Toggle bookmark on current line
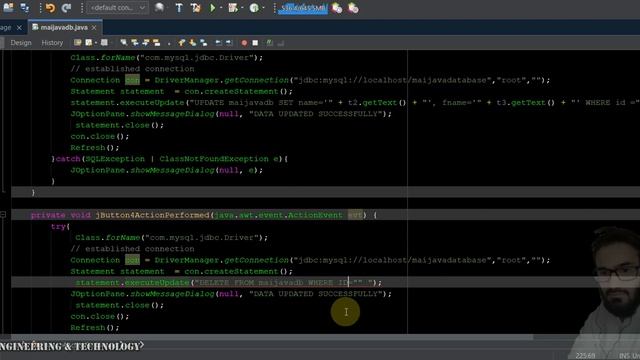The height and width of the screenshot is (360, 640). (x=204, y=42)
